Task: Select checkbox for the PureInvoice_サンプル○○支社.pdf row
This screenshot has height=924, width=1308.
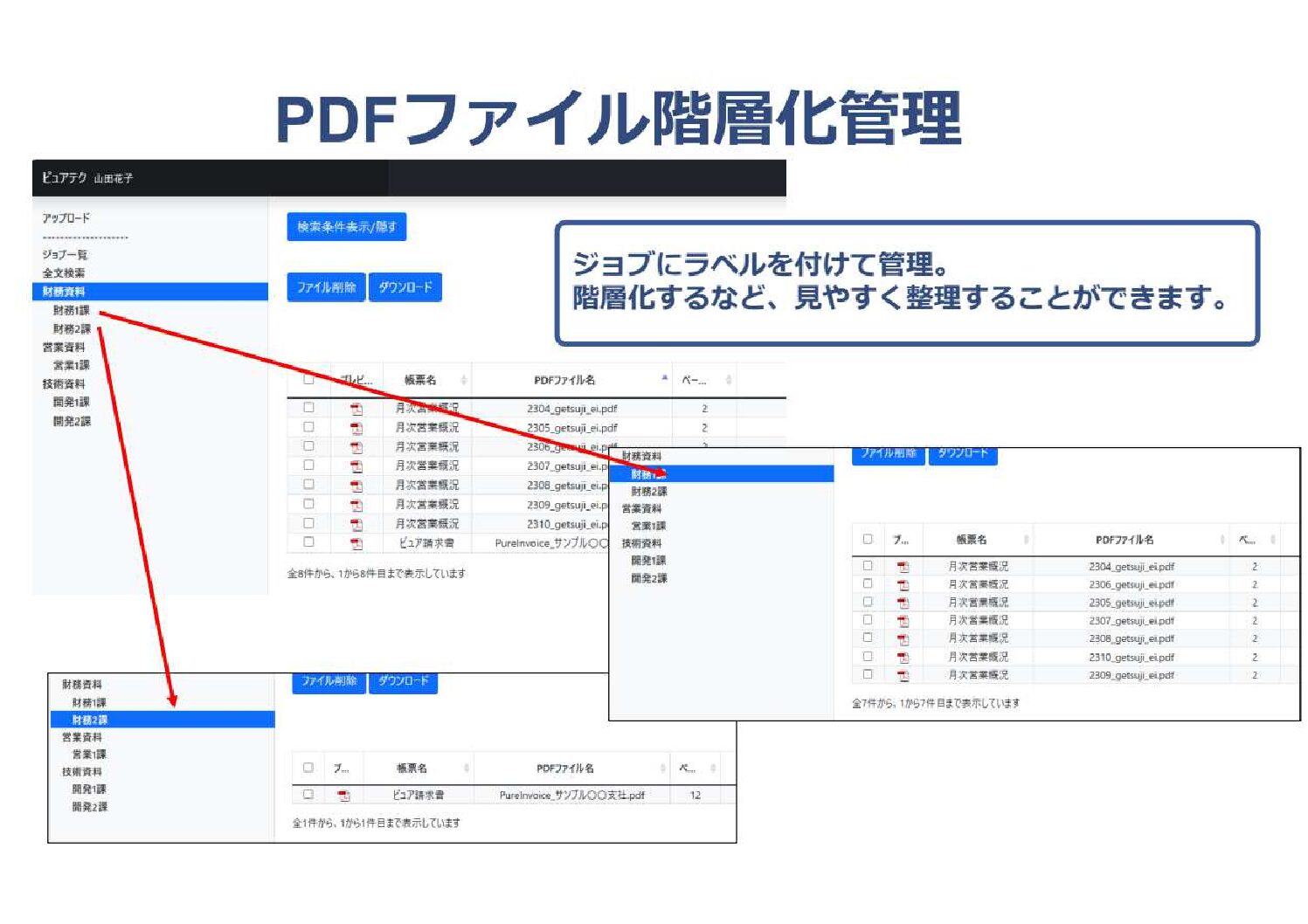Action: pos(308,795)
